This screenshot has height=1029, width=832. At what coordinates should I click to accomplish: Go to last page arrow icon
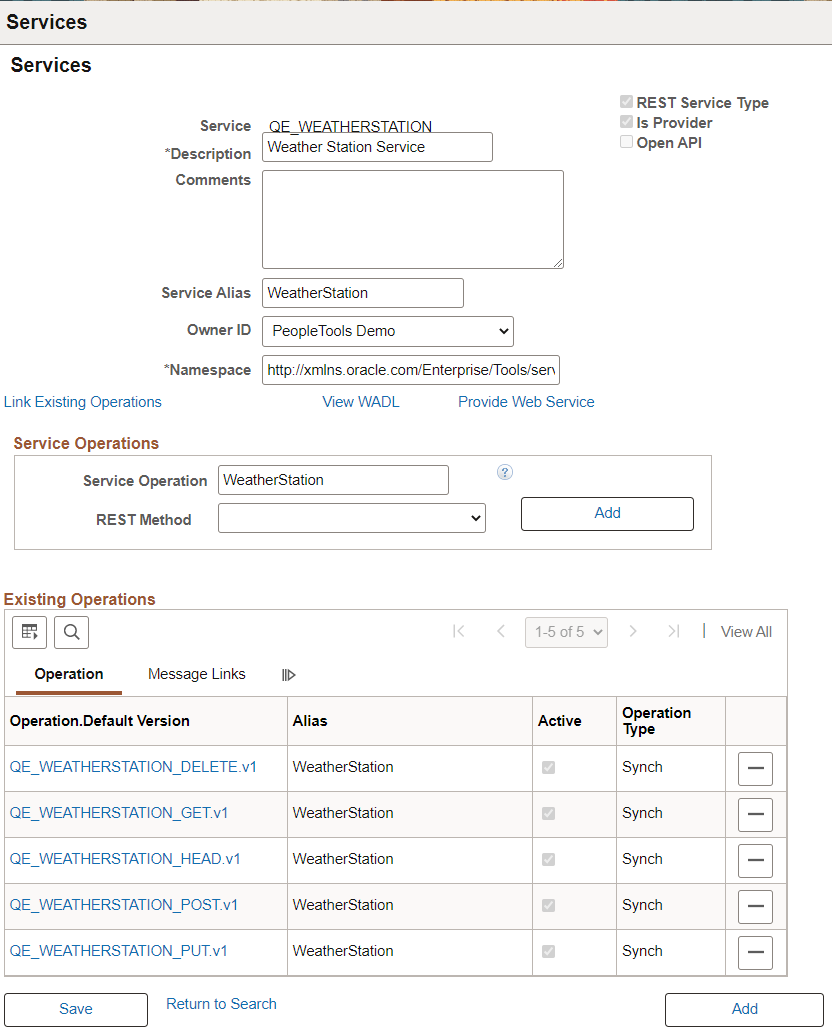pyautogui.click(x=673, y=631)
